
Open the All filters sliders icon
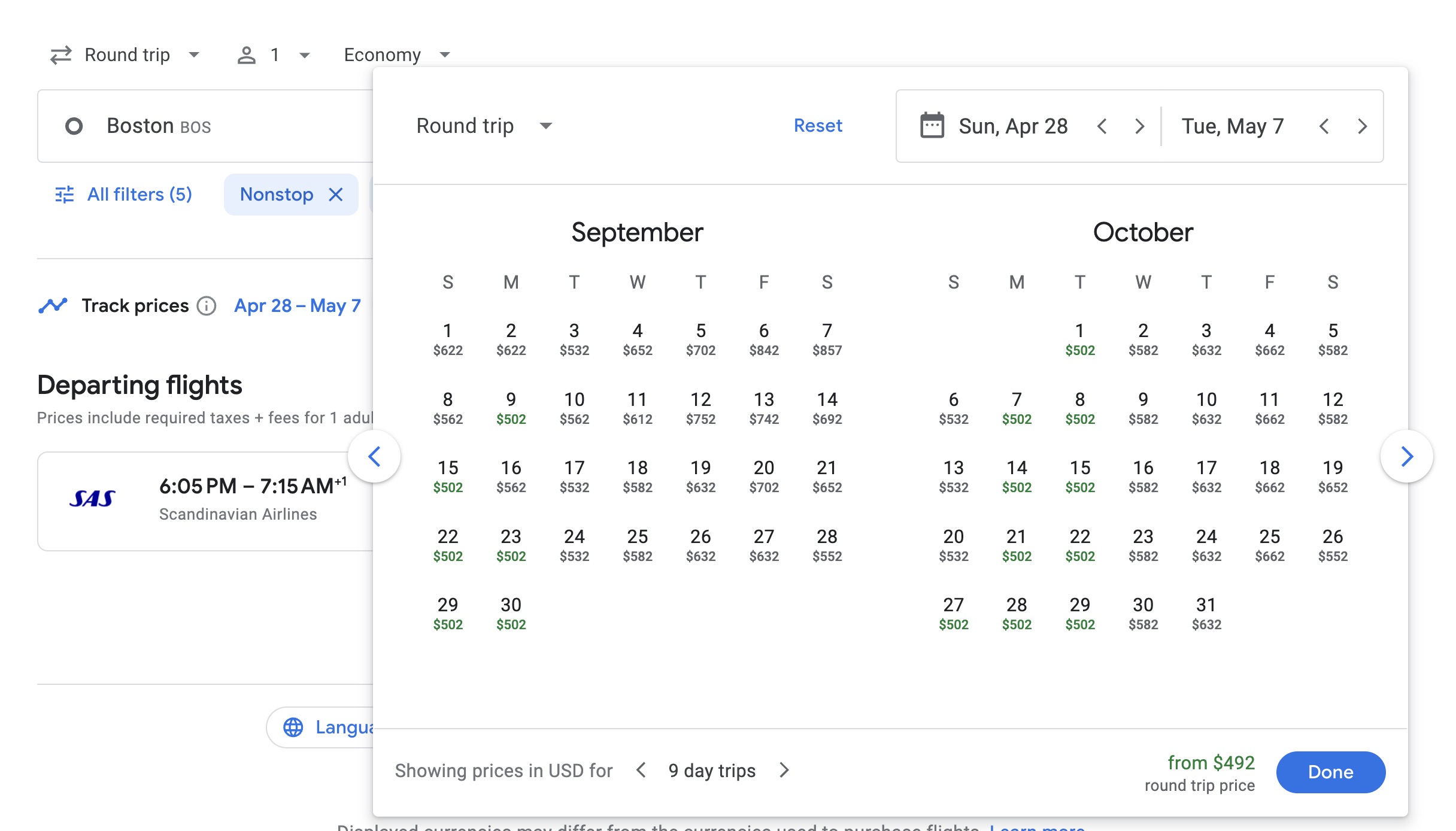pos(64,194)
